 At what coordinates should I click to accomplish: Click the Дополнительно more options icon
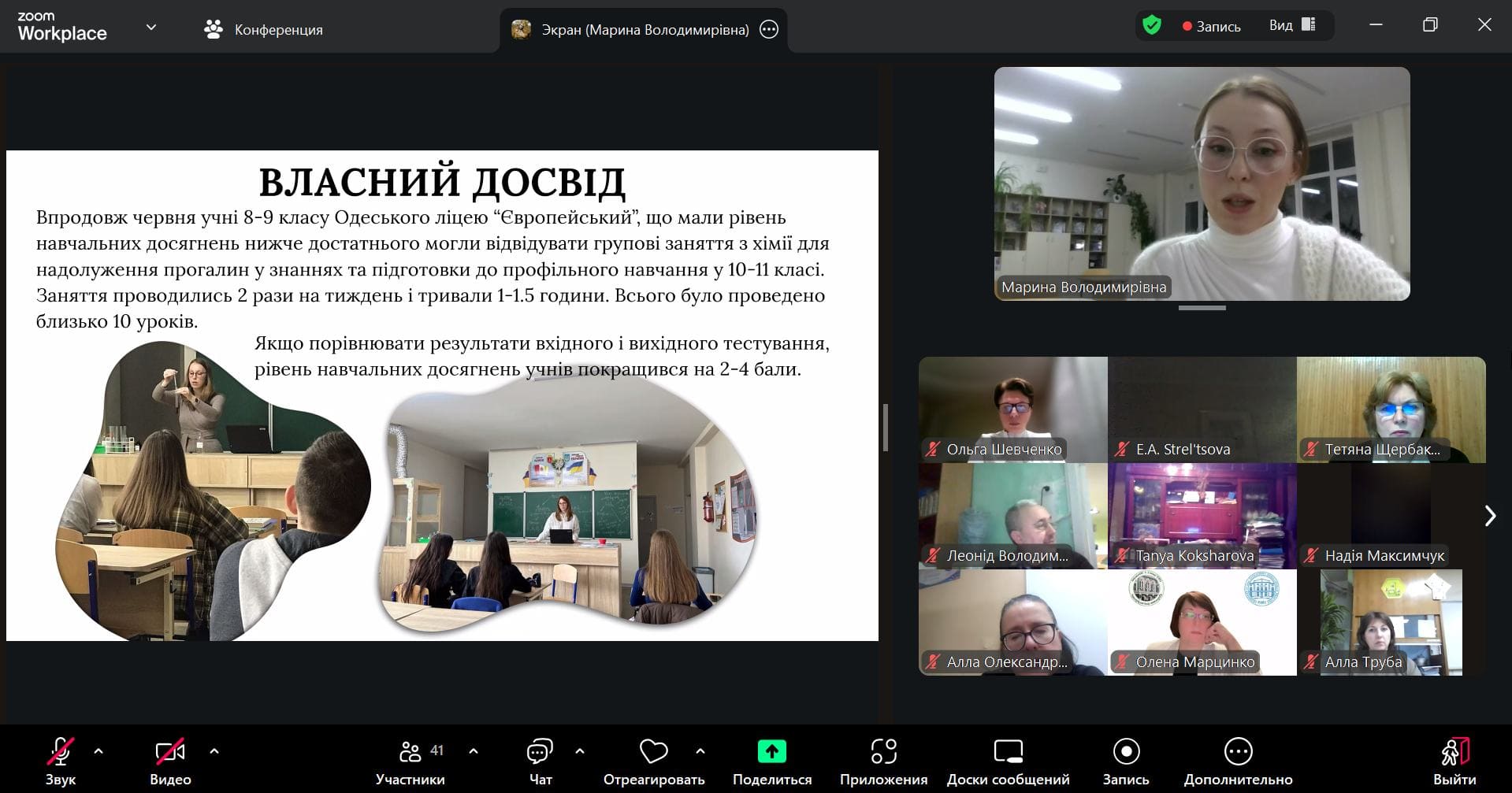[x=1238, y=752]
